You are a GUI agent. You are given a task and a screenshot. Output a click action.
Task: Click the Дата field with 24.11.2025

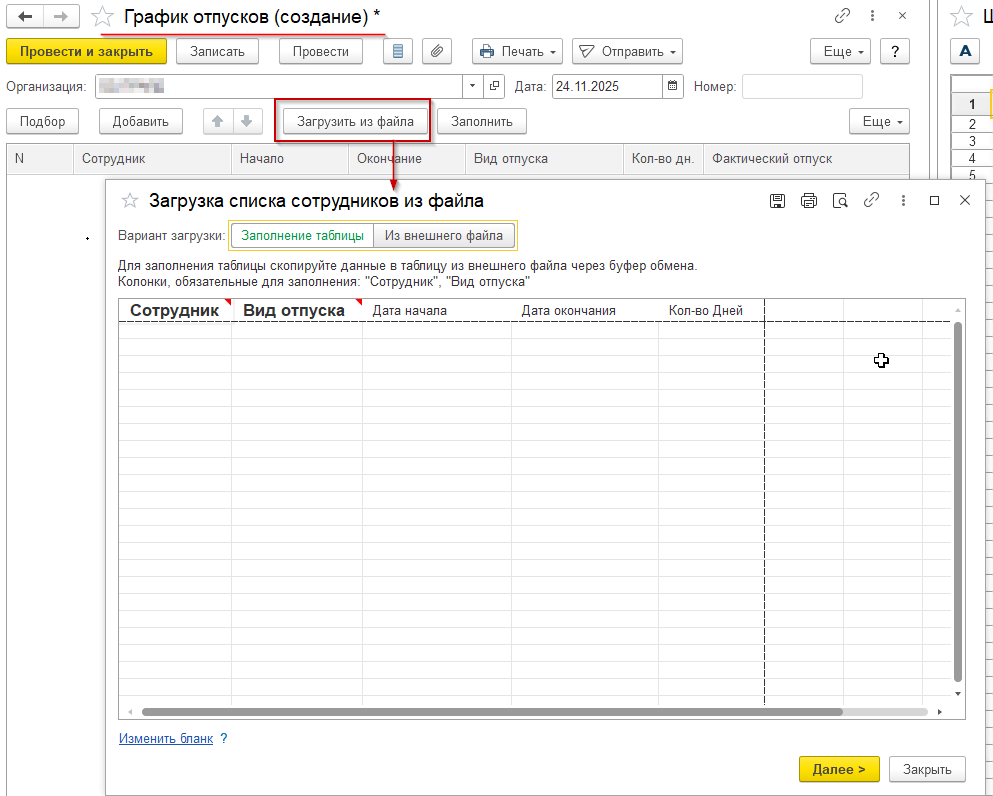607,86
